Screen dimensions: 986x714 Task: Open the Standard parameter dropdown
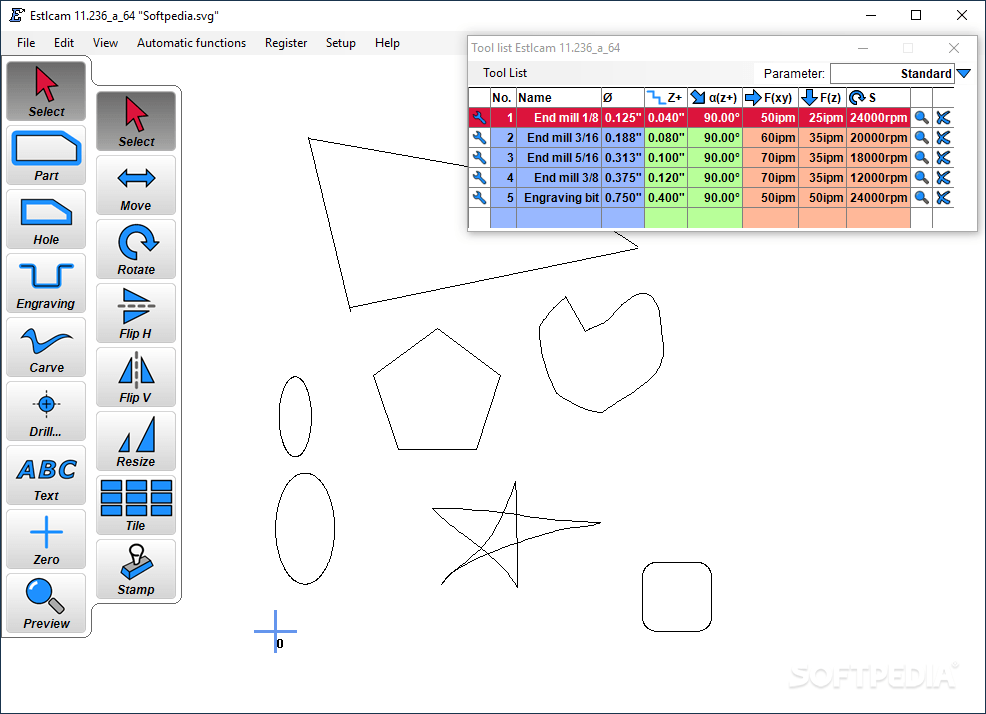click(x=963, y=73)
